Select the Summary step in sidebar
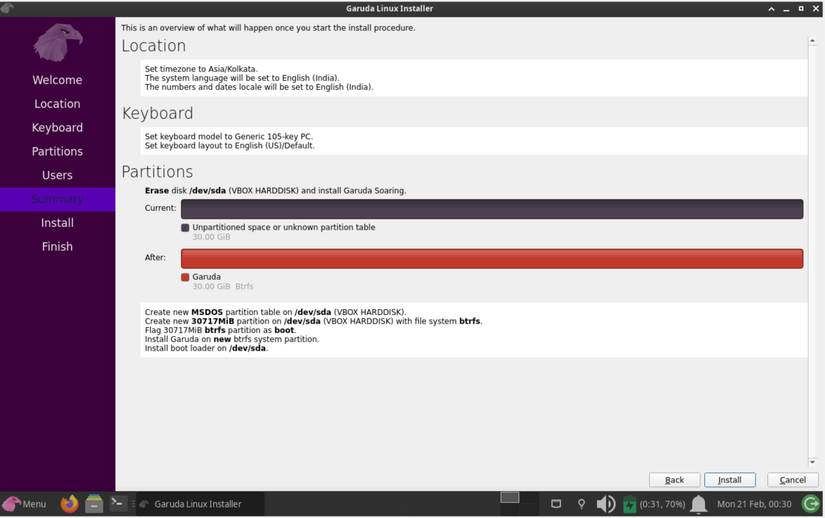 (x=57, y=199)
